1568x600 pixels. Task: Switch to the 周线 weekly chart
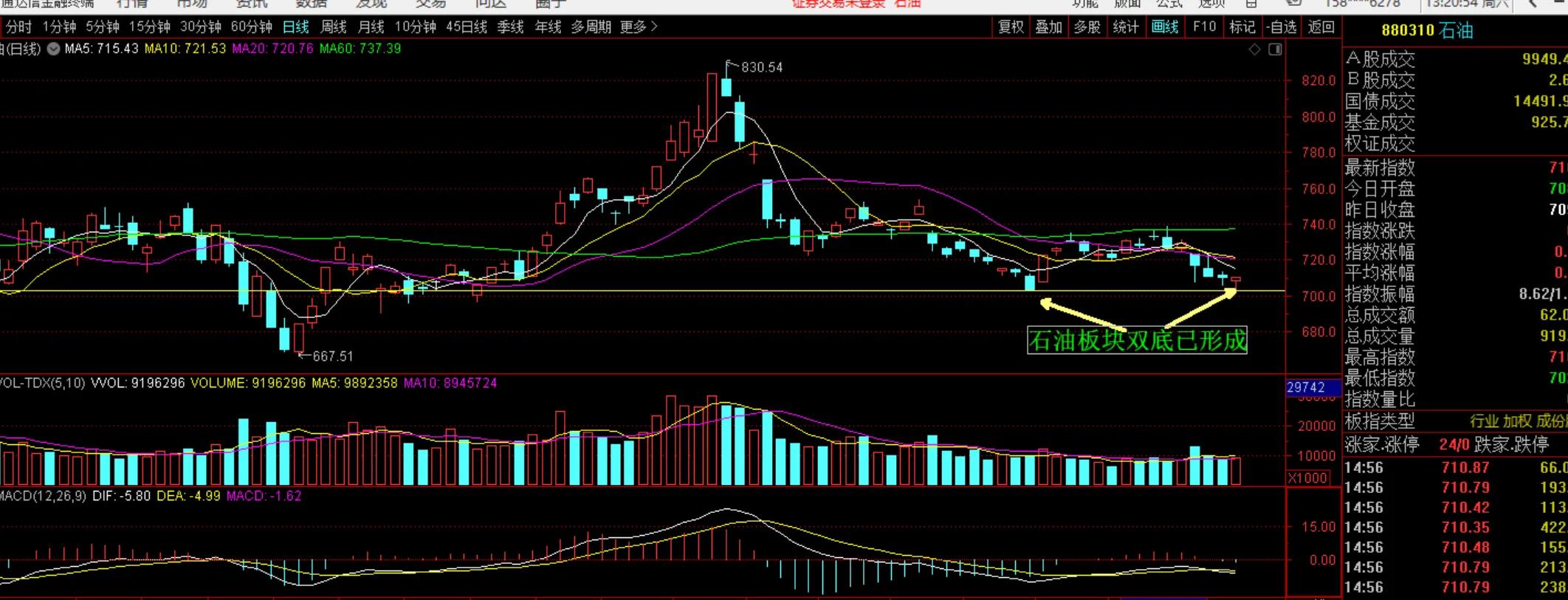point(333,27)
